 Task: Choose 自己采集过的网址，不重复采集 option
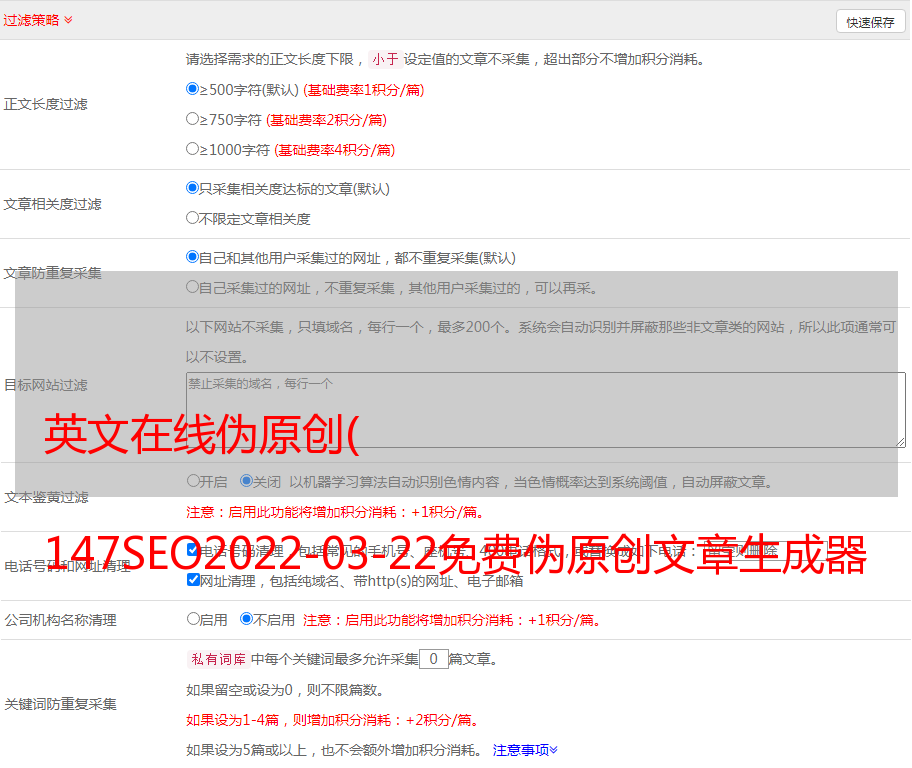[x=192, y=287]
